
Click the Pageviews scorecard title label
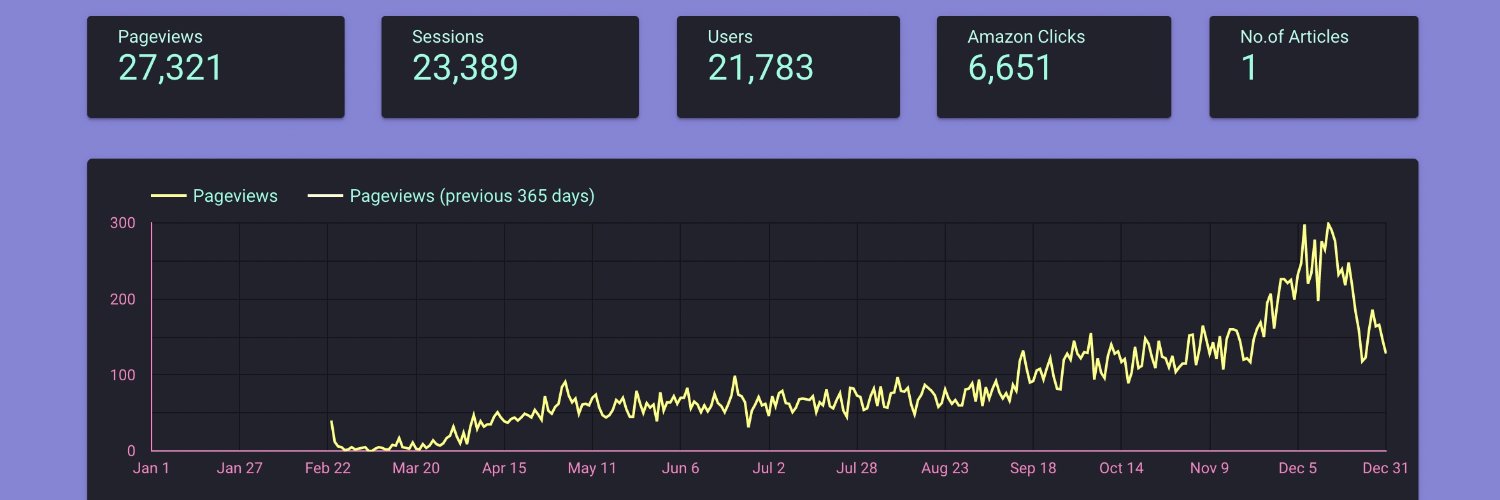tap(160, 37)
